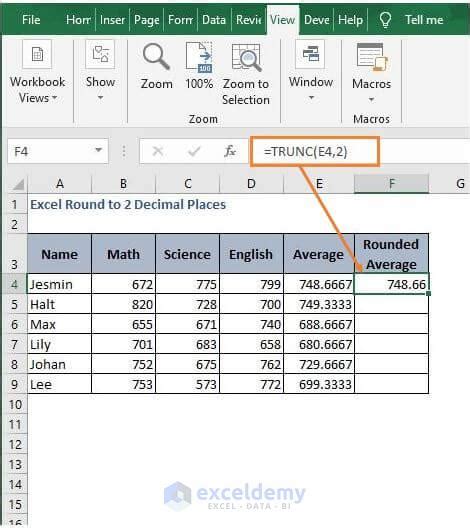Click the Tell me lightbulb icon
The height and width of the screenshot is (528, 470).
tap(385, 20)
